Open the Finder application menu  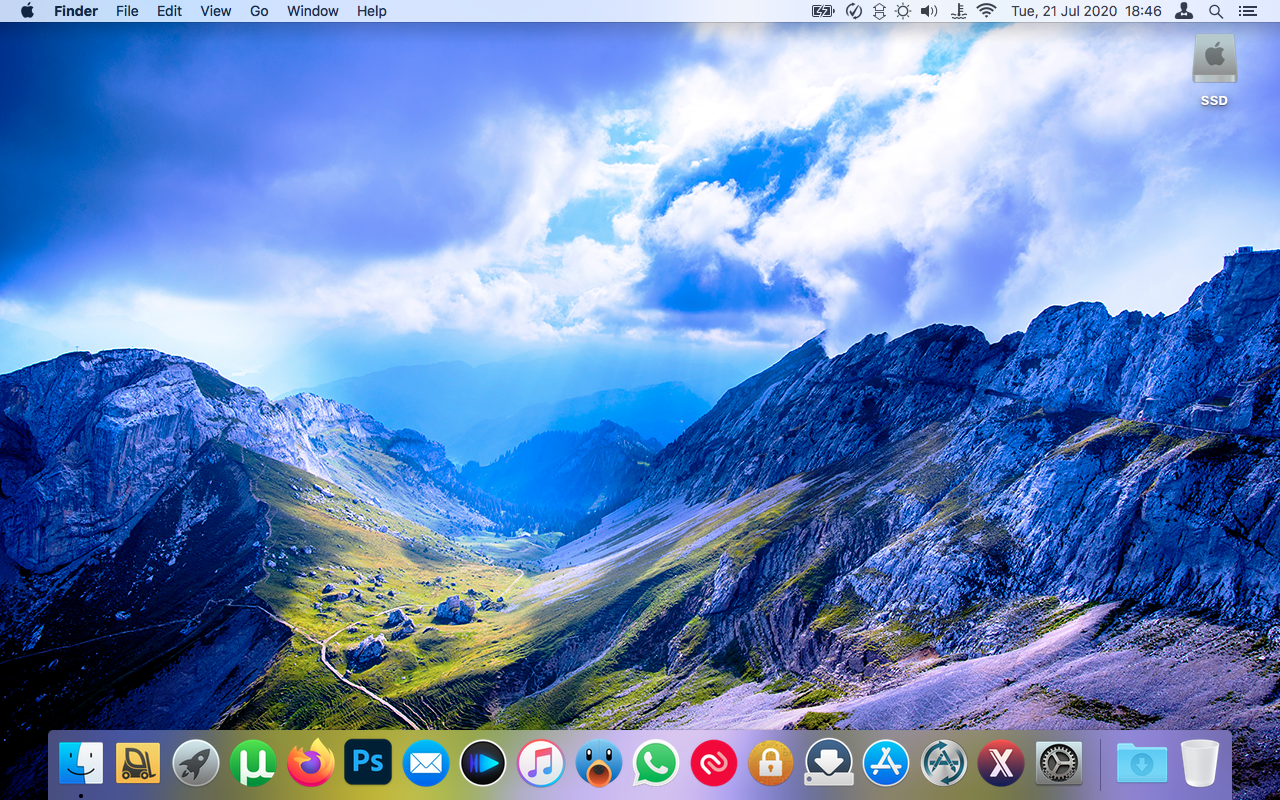76,11
